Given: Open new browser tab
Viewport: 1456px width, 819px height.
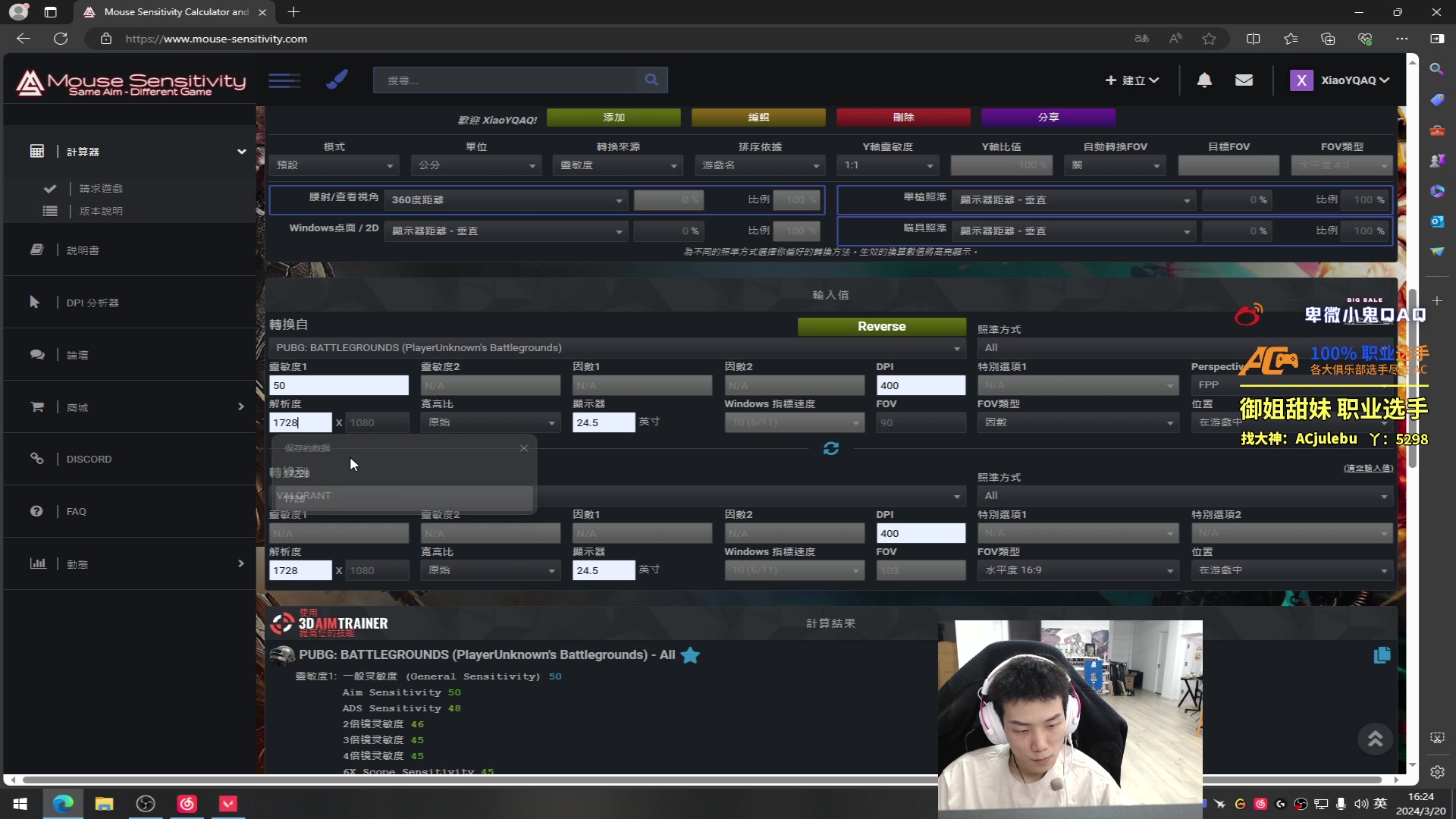Looking at the screenshot, I should [x=293, y=12].
